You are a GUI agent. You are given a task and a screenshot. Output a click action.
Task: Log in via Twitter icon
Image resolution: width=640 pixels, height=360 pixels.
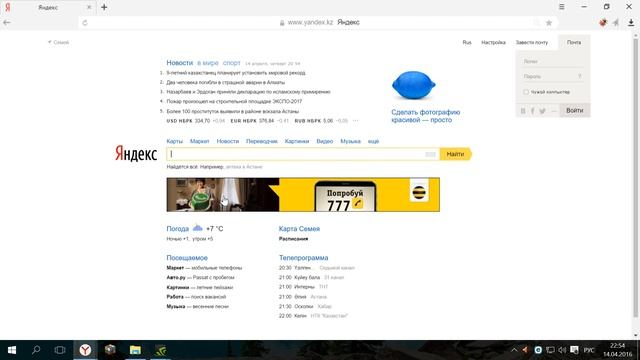(x=542, y=111)
